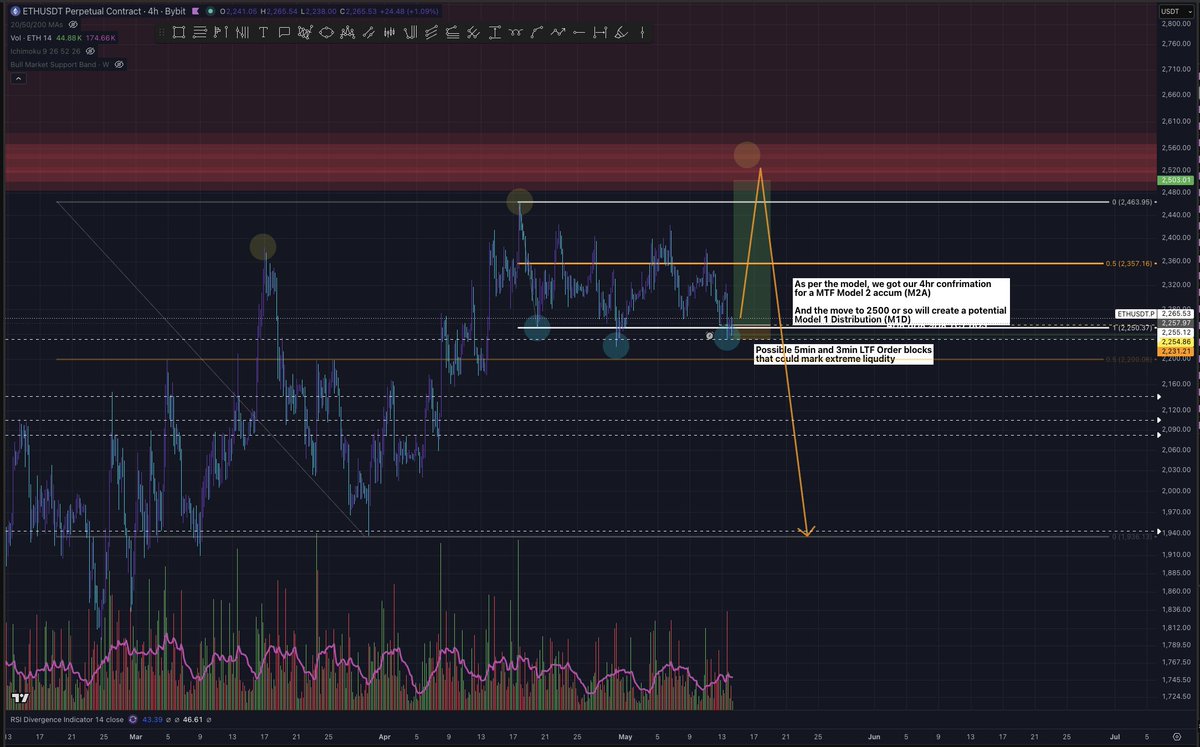
Task: Select the head and shoulders pattern tool
Action: click(x=347, y=32)
